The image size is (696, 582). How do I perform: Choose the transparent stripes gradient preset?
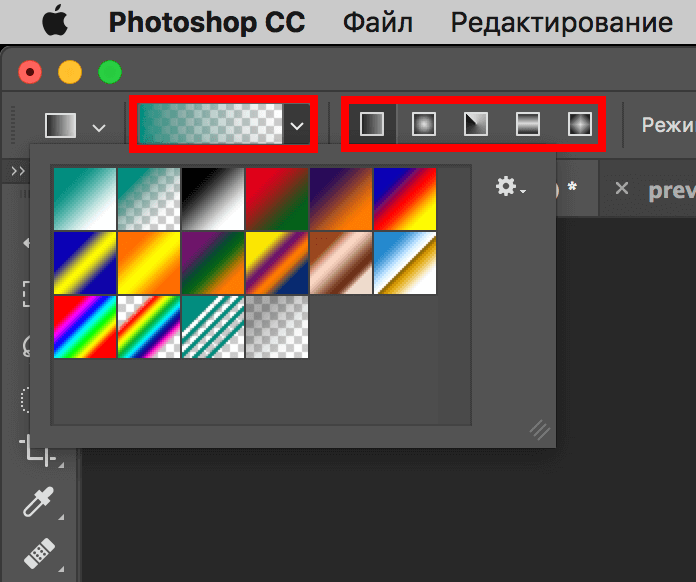click(213, 327)
